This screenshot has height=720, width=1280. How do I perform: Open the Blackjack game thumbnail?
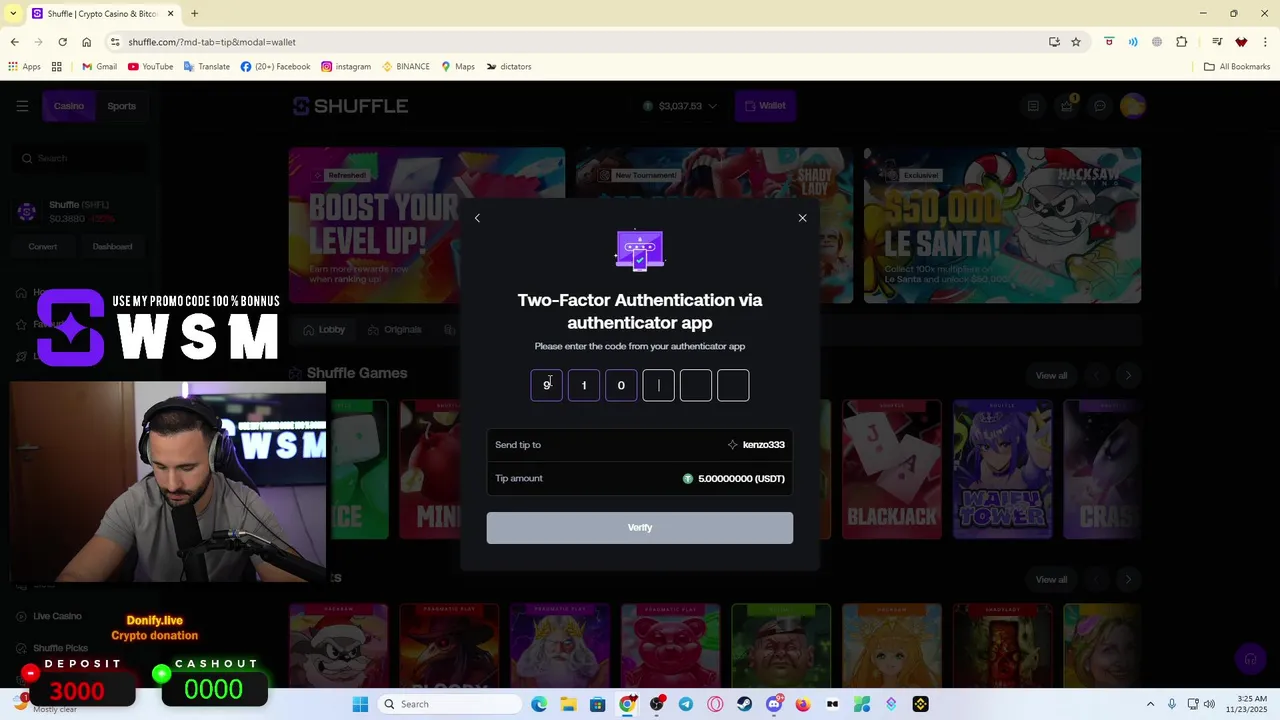[x=891, y=469]
